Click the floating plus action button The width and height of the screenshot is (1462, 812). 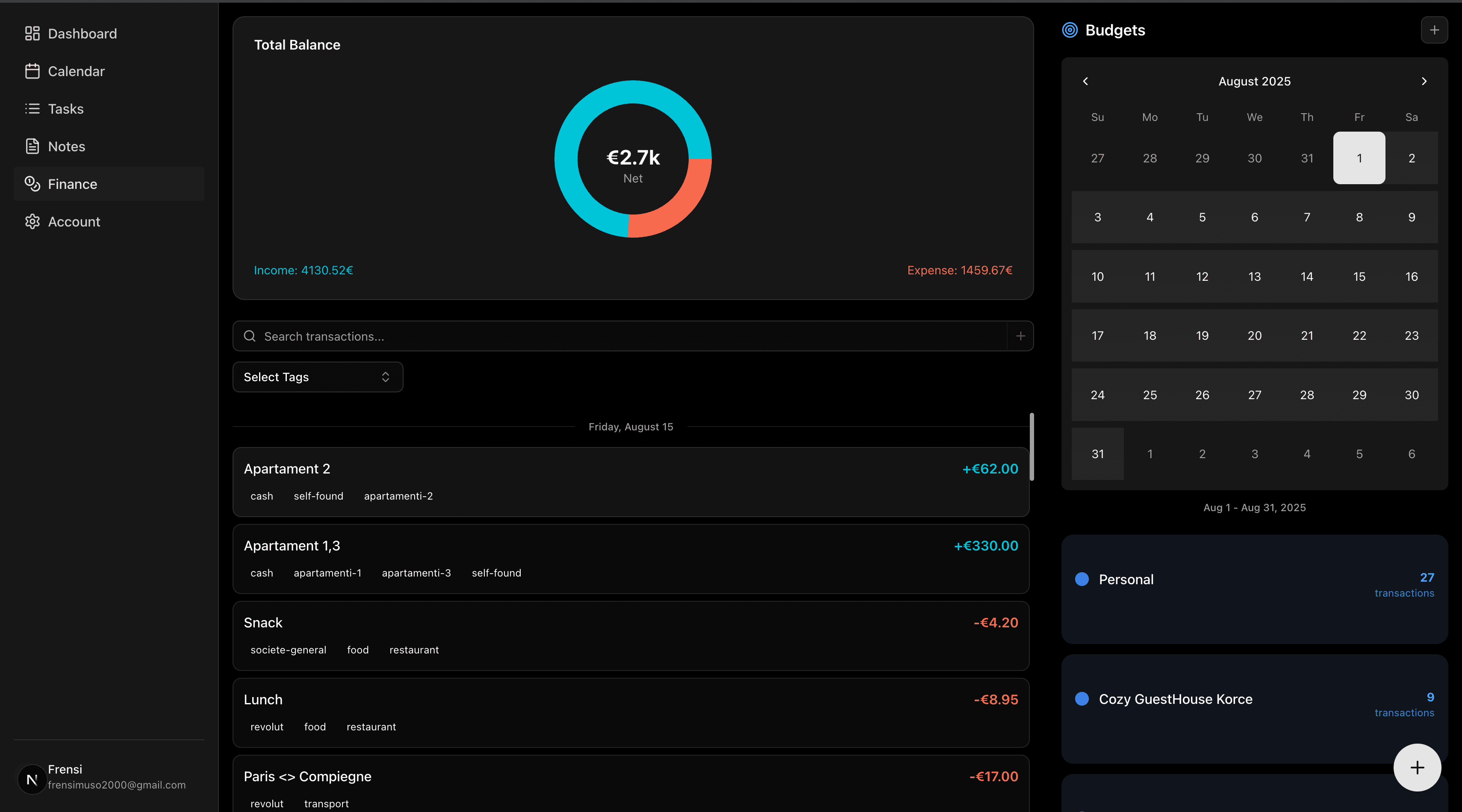(1417, 767)
